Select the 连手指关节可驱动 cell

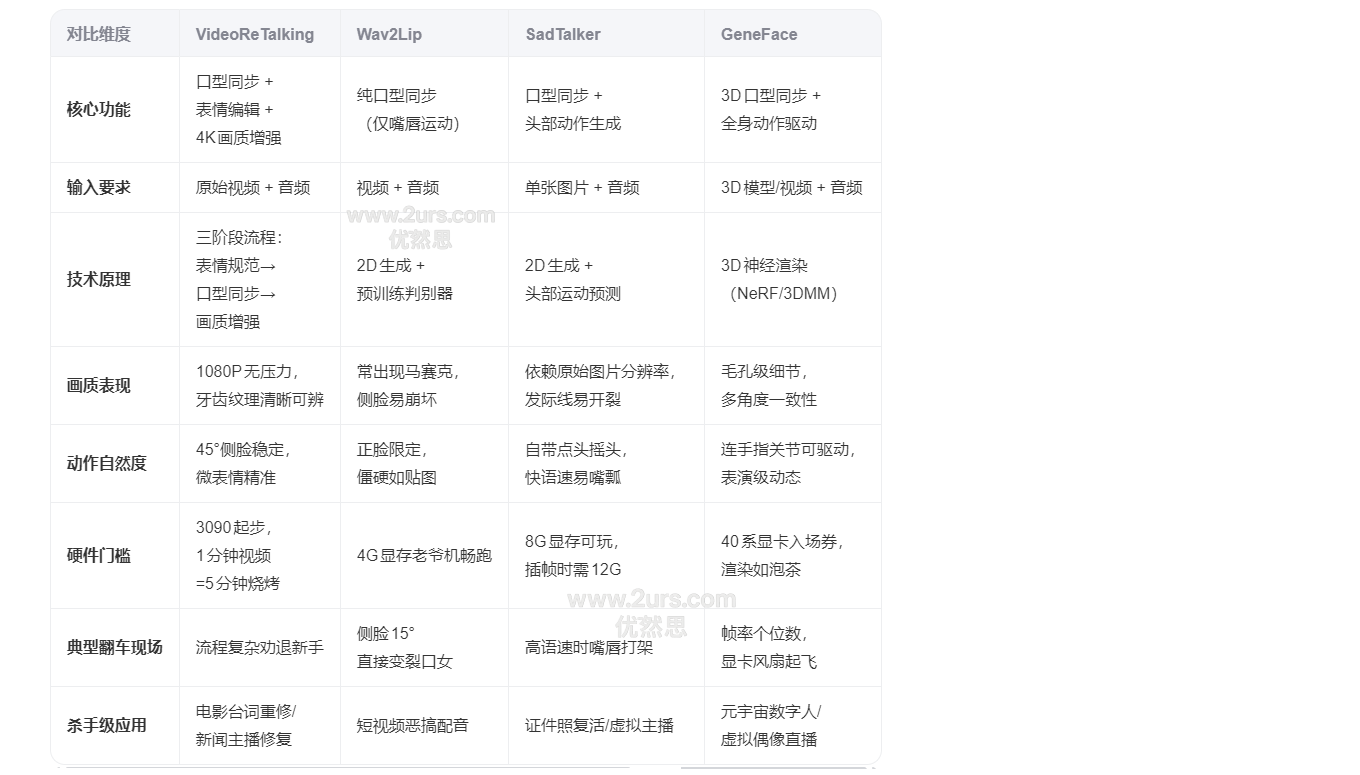pyautogui.click(x=792, y=464)
